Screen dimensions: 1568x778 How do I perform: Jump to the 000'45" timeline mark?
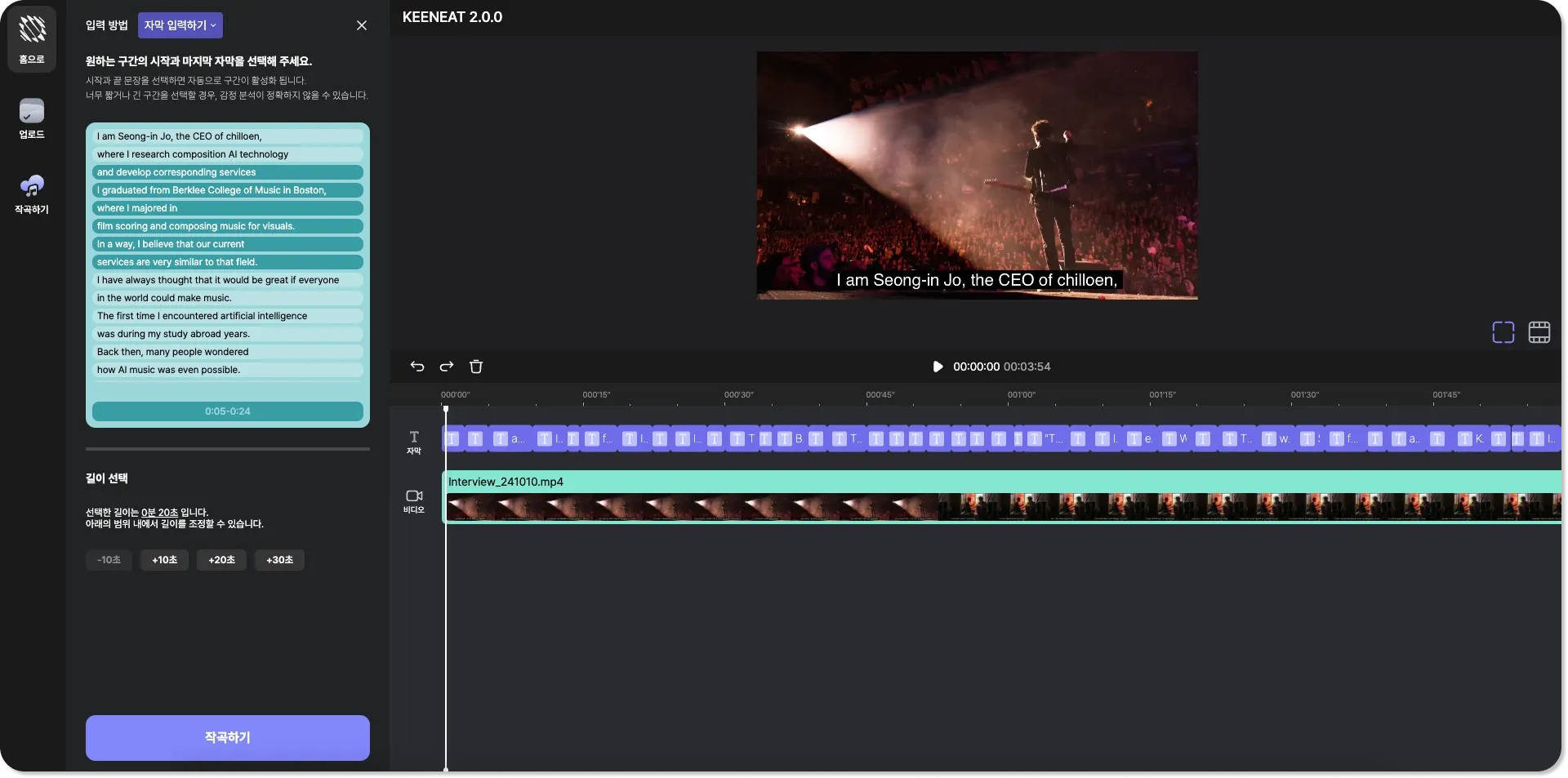click(880, 395)
